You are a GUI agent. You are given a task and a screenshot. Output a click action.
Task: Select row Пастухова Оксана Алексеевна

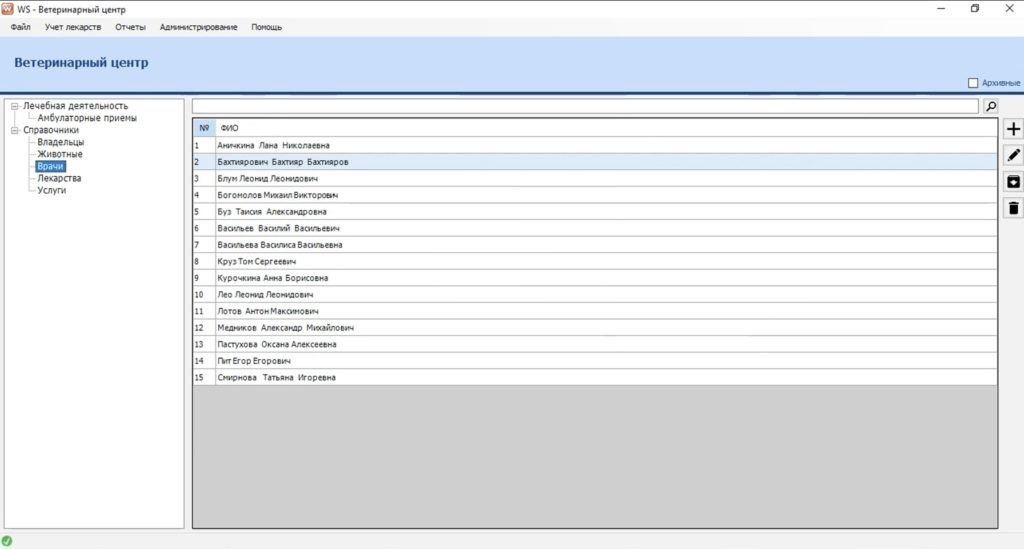[595, 345]
